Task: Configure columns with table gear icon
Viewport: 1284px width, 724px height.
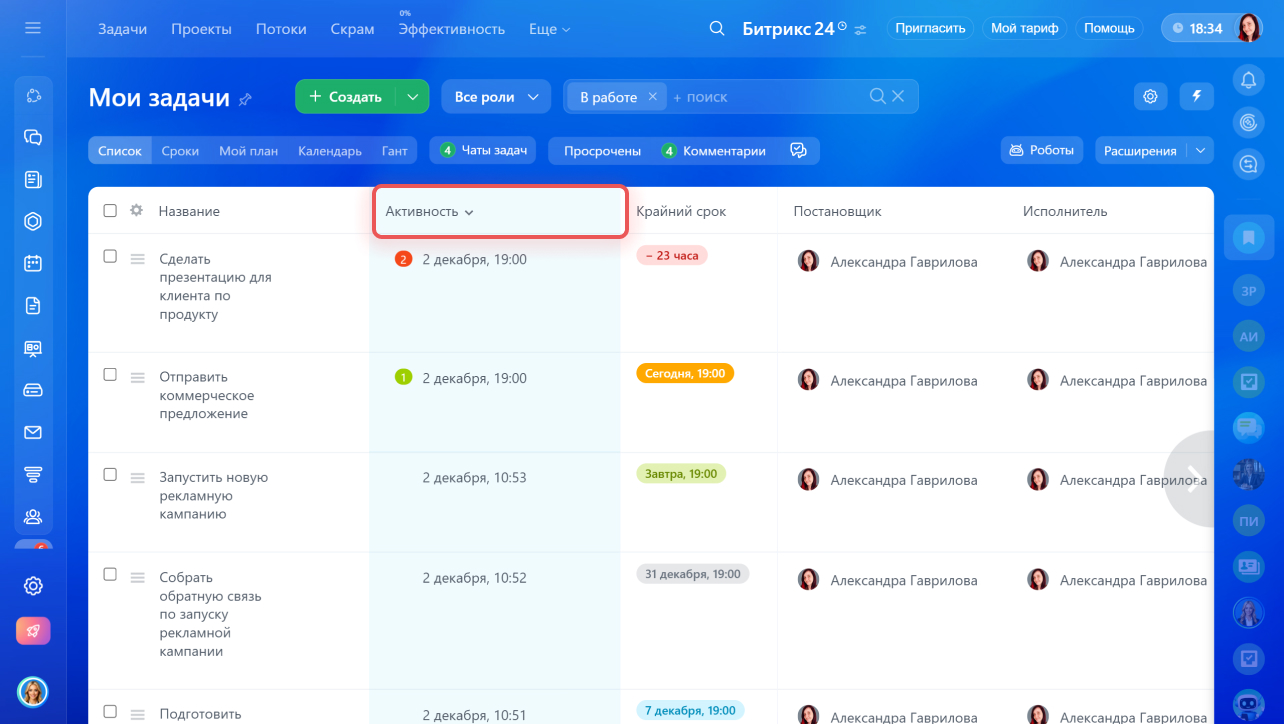Action: (137, 211)
